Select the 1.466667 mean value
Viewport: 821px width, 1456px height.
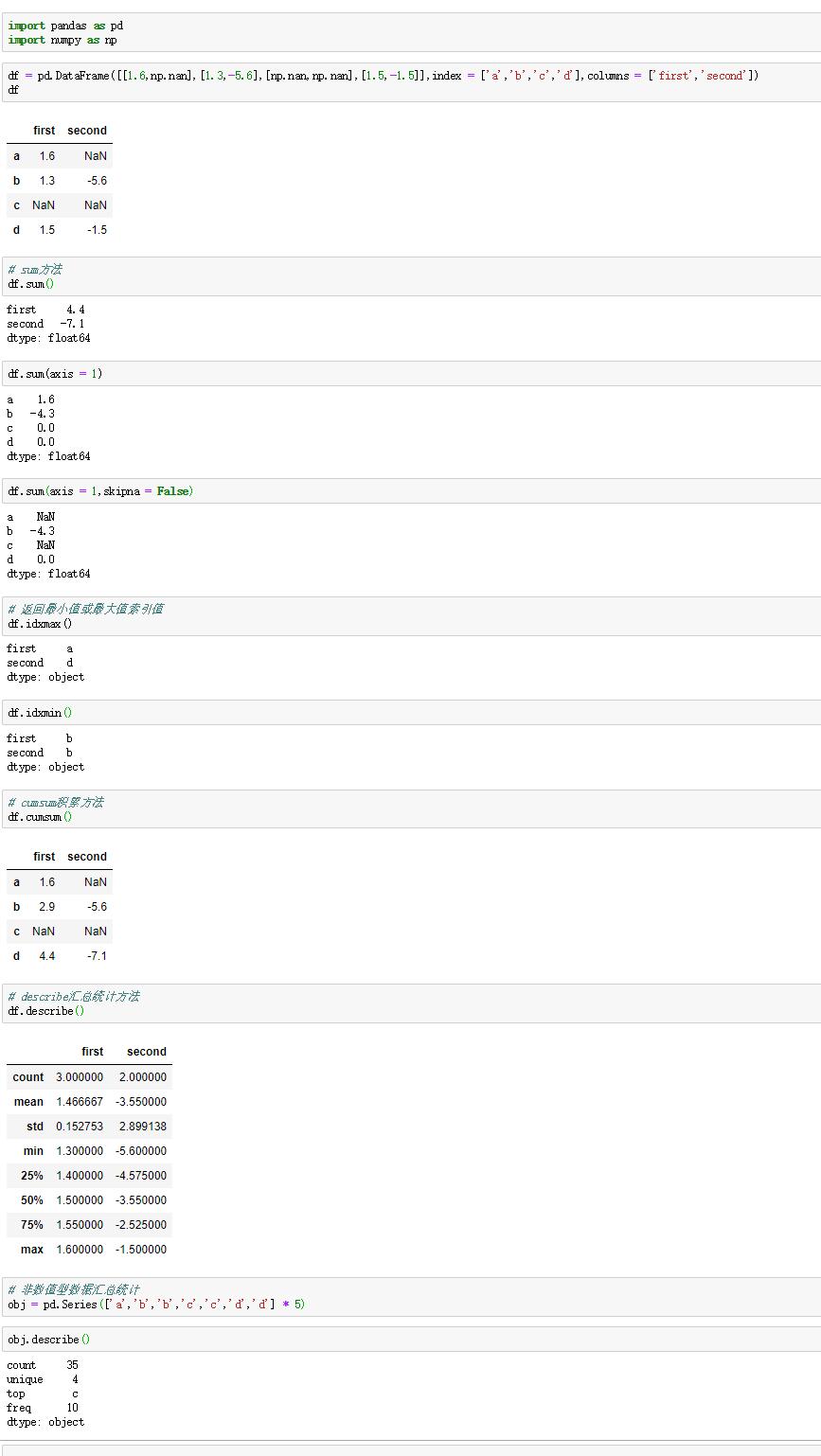pos(80,1102)
